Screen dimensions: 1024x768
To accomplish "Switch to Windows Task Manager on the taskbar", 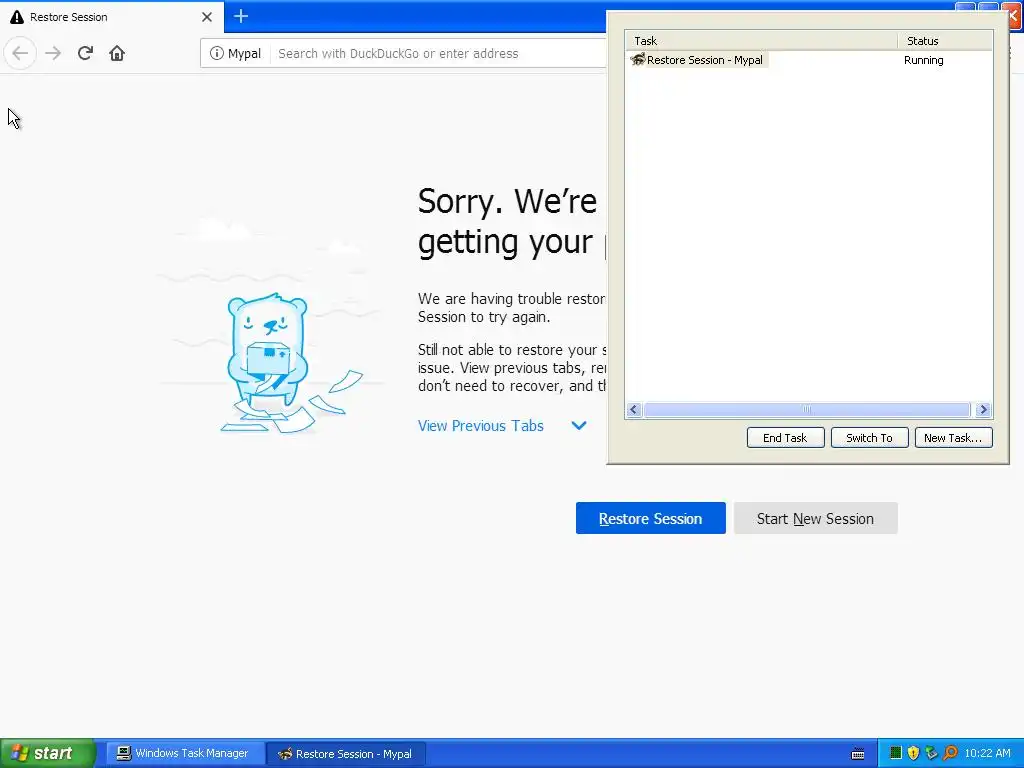I will click(x=183, y=754).
